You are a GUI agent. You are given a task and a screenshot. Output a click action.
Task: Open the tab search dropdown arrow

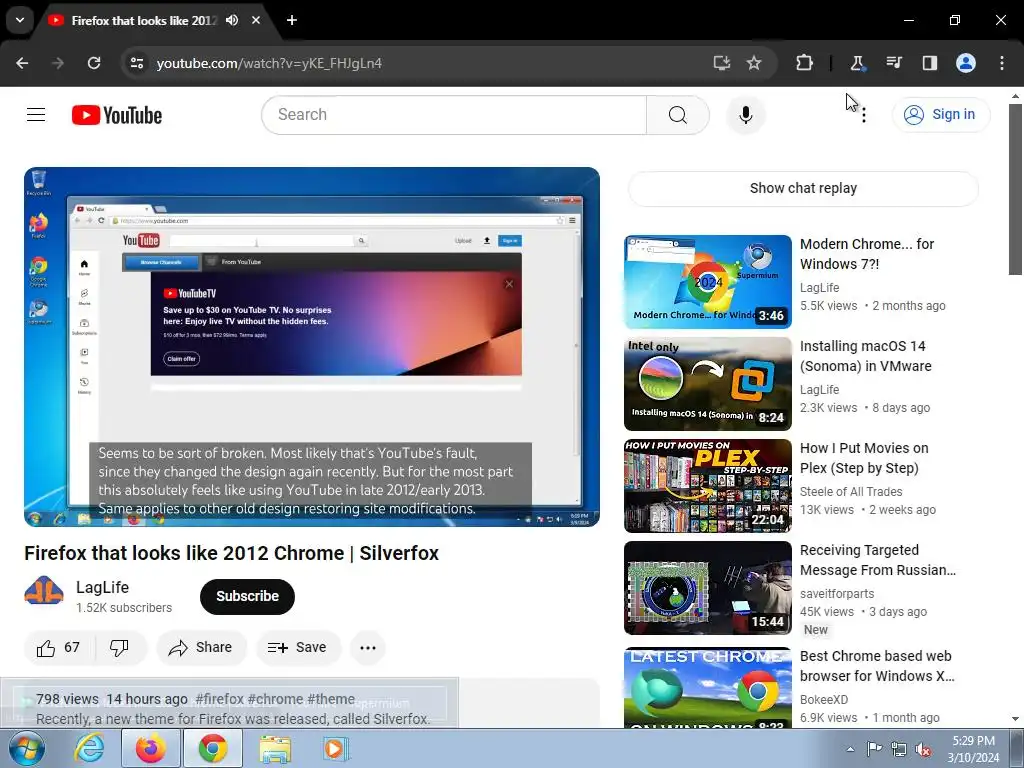pyautogui.click(x=20, y=20)
